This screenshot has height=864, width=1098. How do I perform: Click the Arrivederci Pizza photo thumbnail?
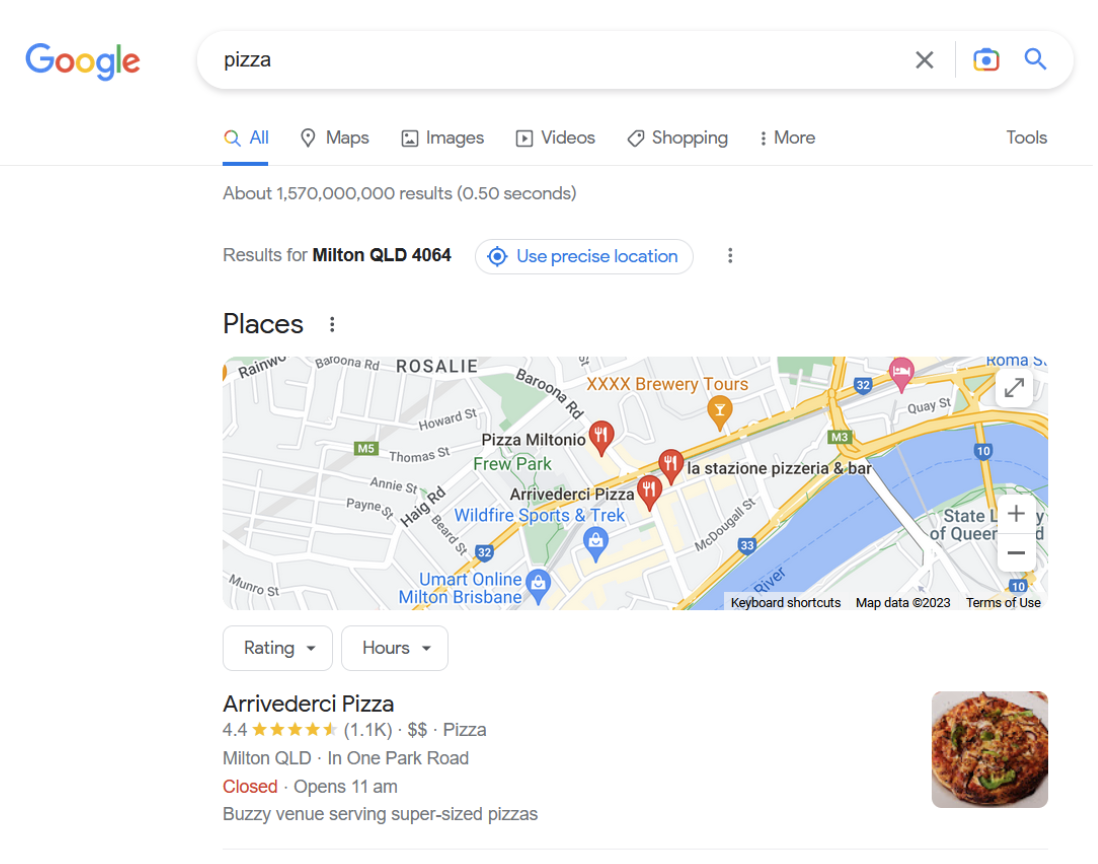pos(989,749)
